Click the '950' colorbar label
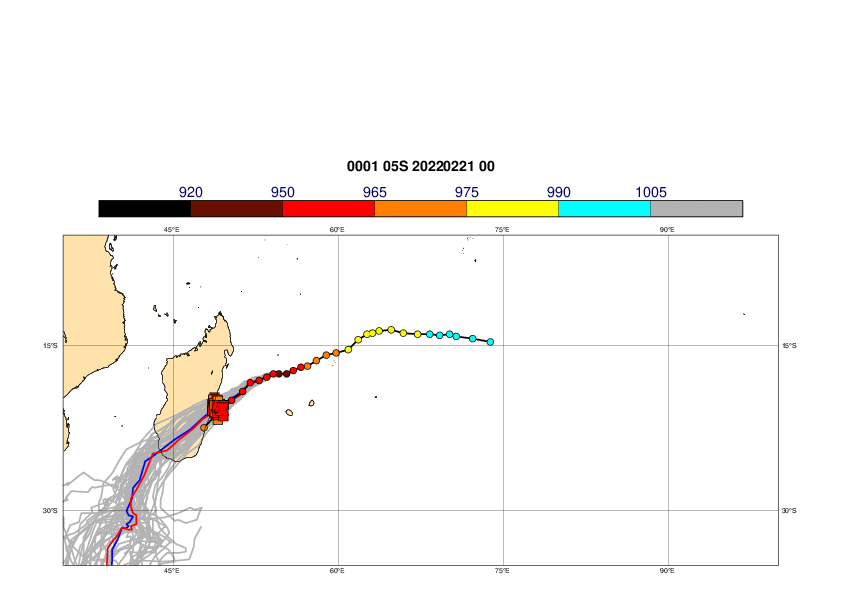The image size is (842, 596). pyautogui.click(x=282, y=192)
